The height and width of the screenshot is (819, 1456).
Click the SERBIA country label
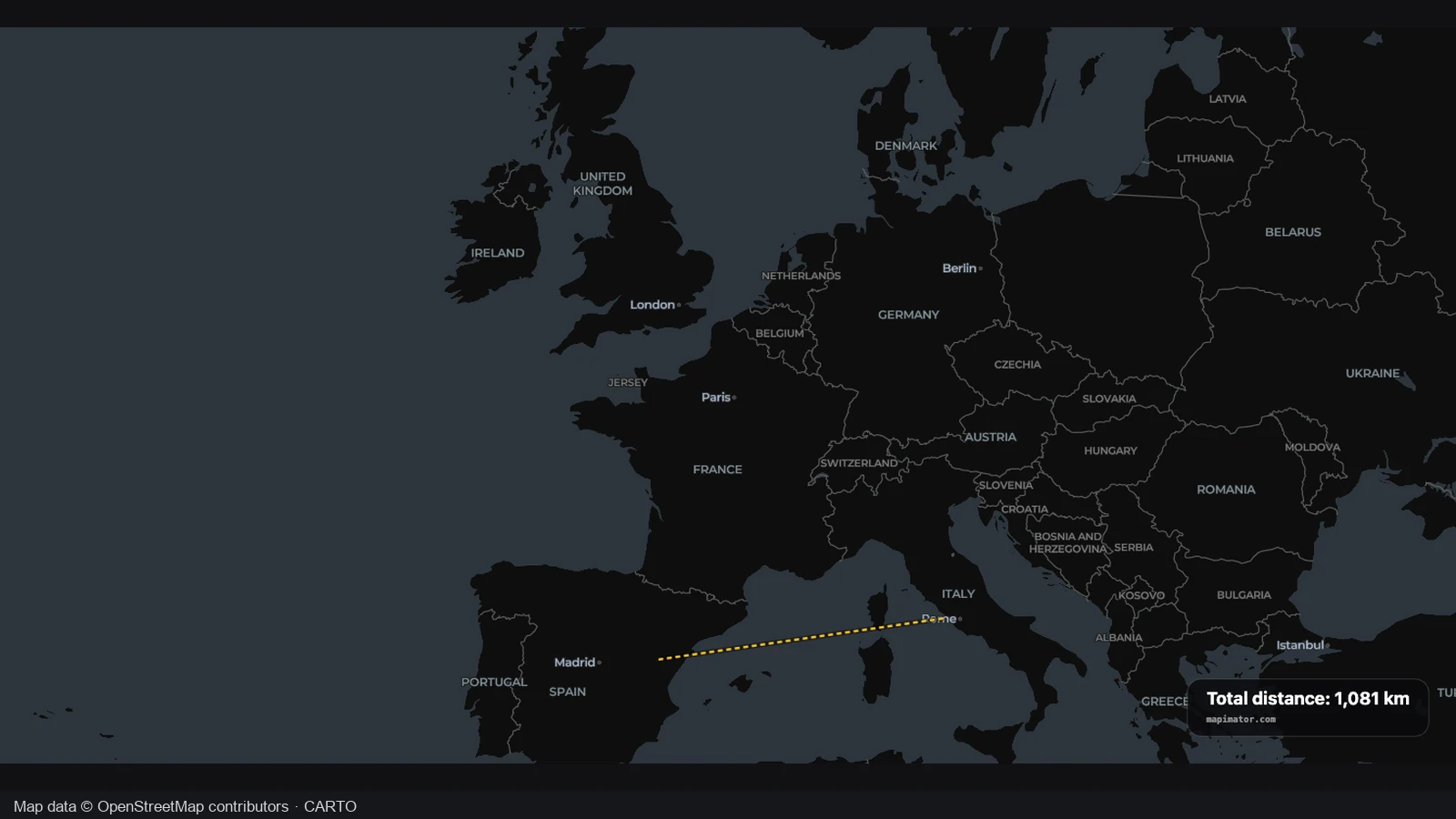point(1133,548)
